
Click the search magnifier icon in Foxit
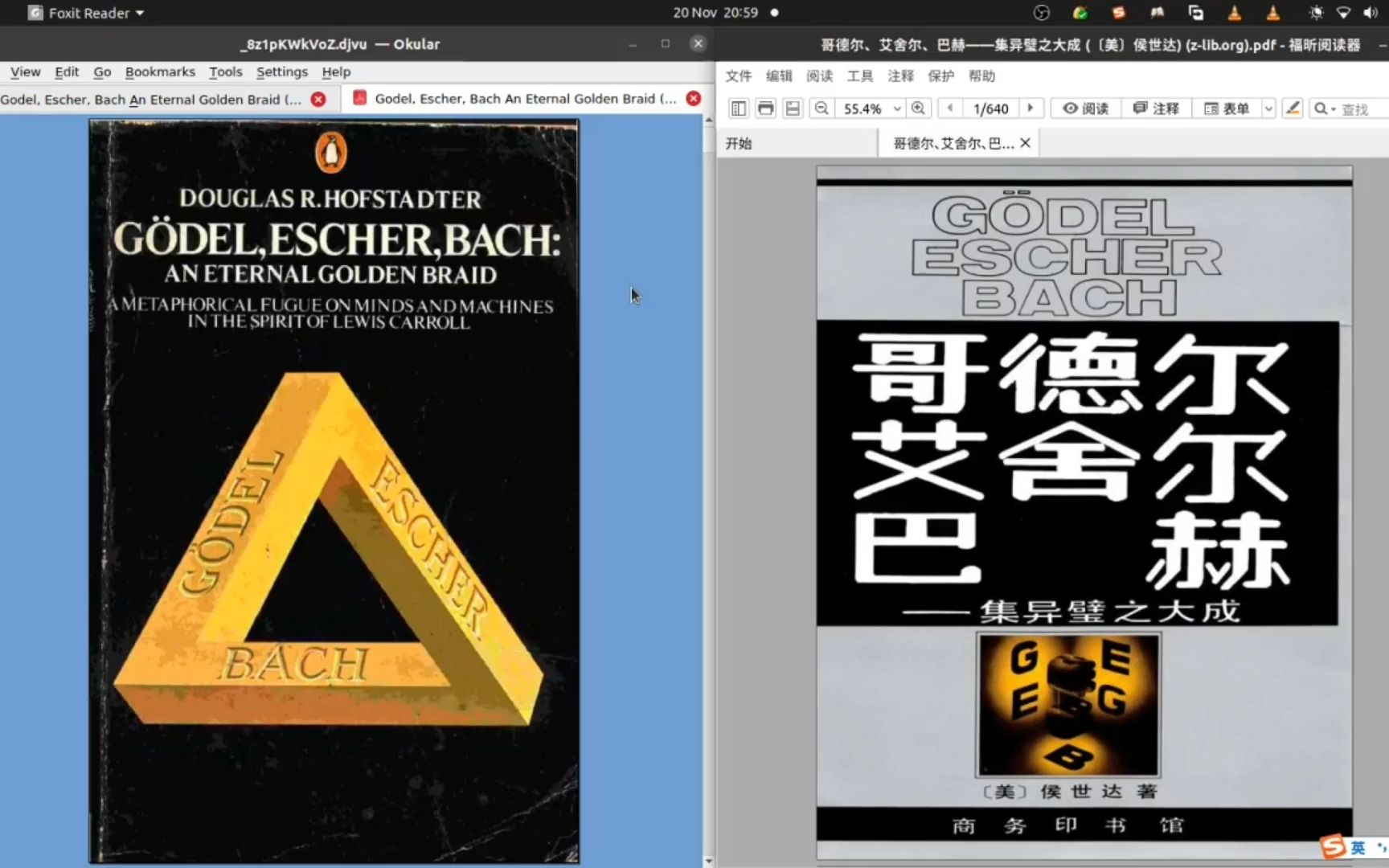[x=1321, y=108]
